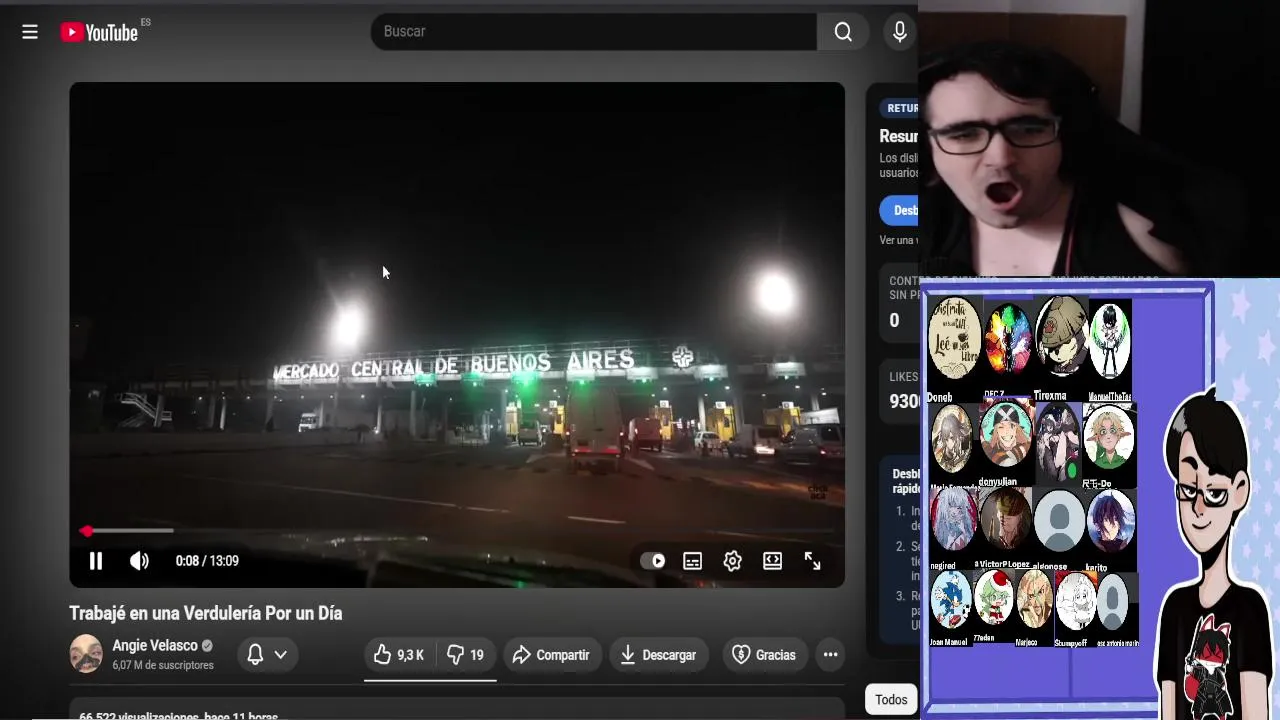This screenshot has width=1280, height=720.
Task: Open the YouTube guide hamburger menu
Action: click(x=30, y=32)
